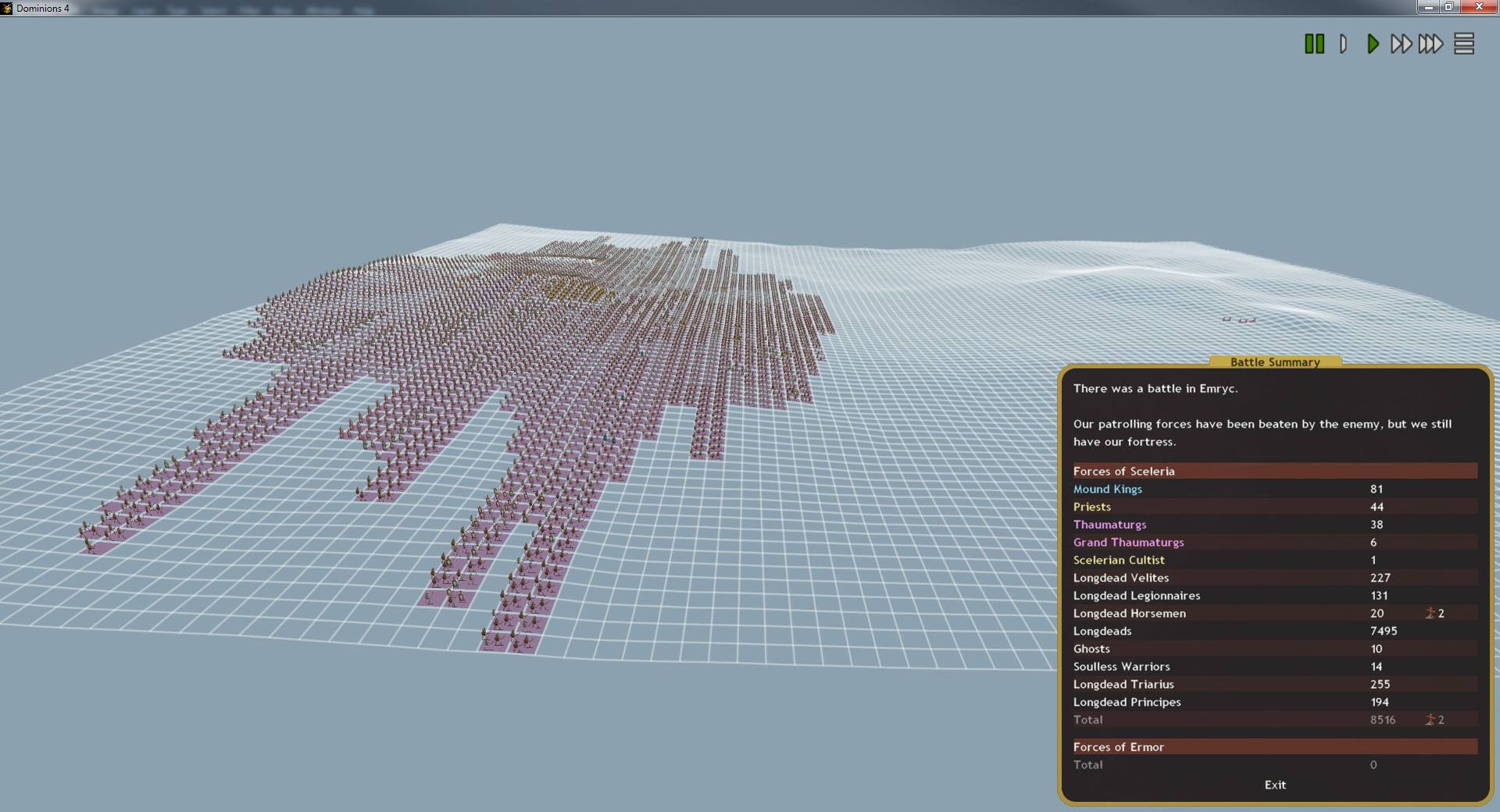1500x812 pixels.
Task: Open the battle log menu icon
Action: click(x=1464, y=44)
